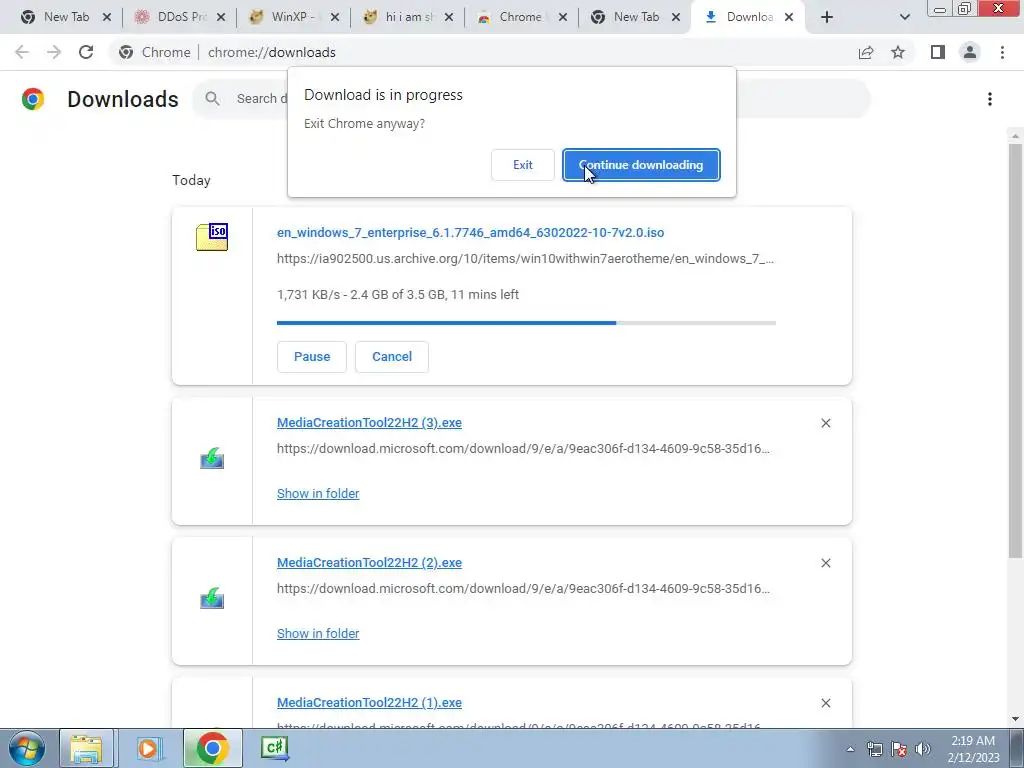Expand the tab search dropdown arrow
Viewport: 1024px width, 768px height.
904,18
